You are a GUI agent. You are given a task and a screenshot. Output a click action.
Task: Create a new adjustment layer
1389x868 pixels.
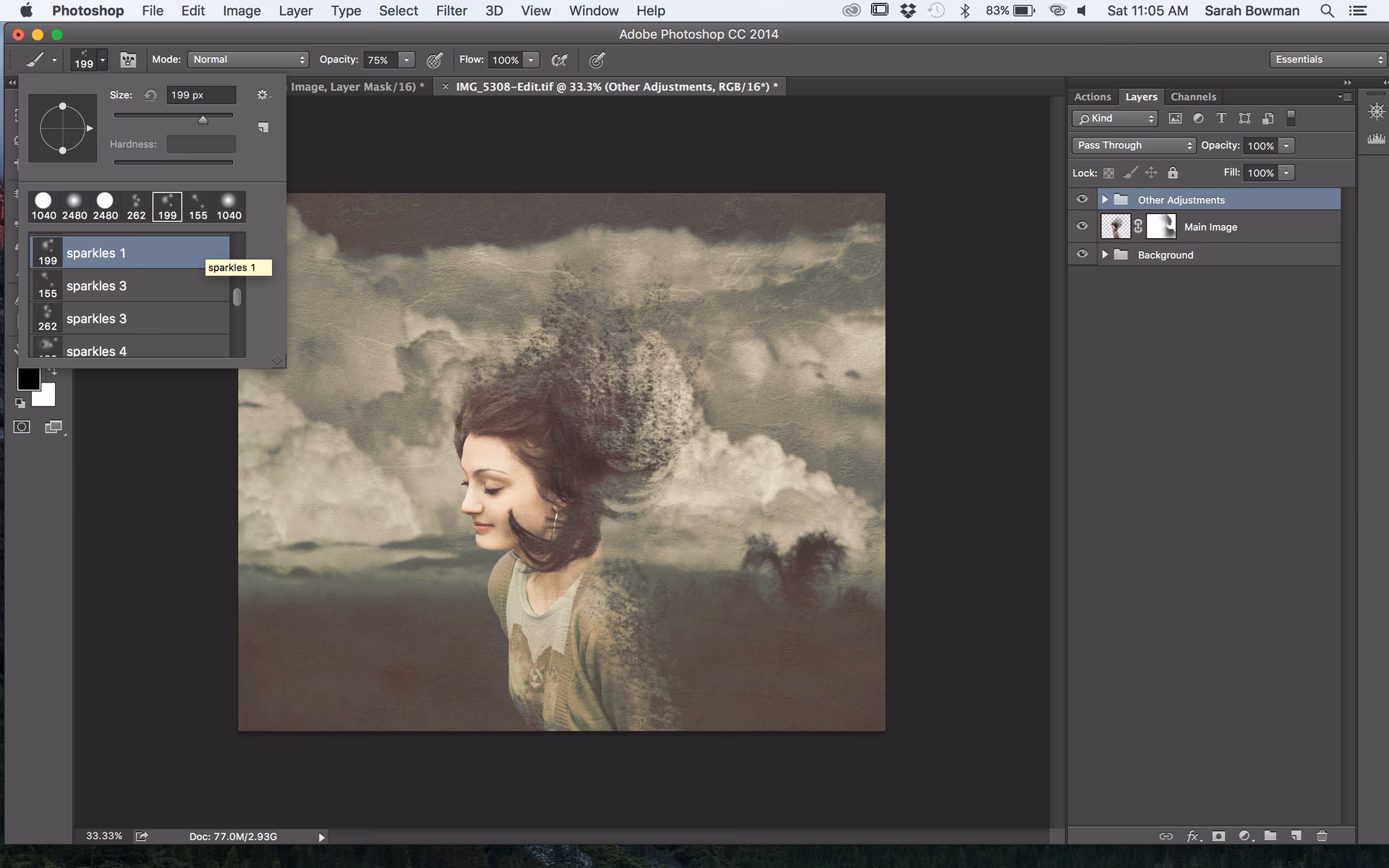point(1245,835)
